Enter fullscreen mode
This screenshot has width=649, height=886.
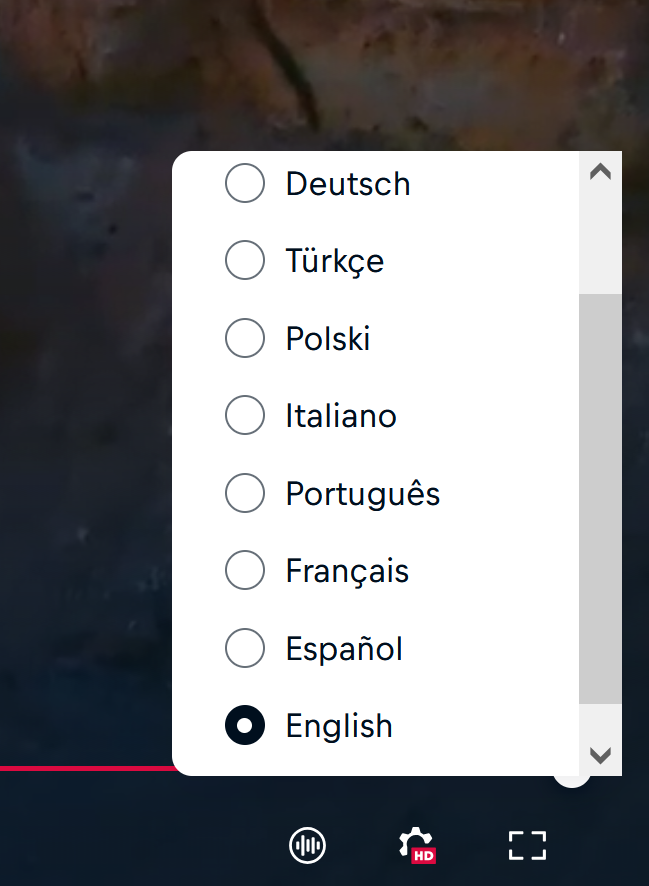click(527, 845)
